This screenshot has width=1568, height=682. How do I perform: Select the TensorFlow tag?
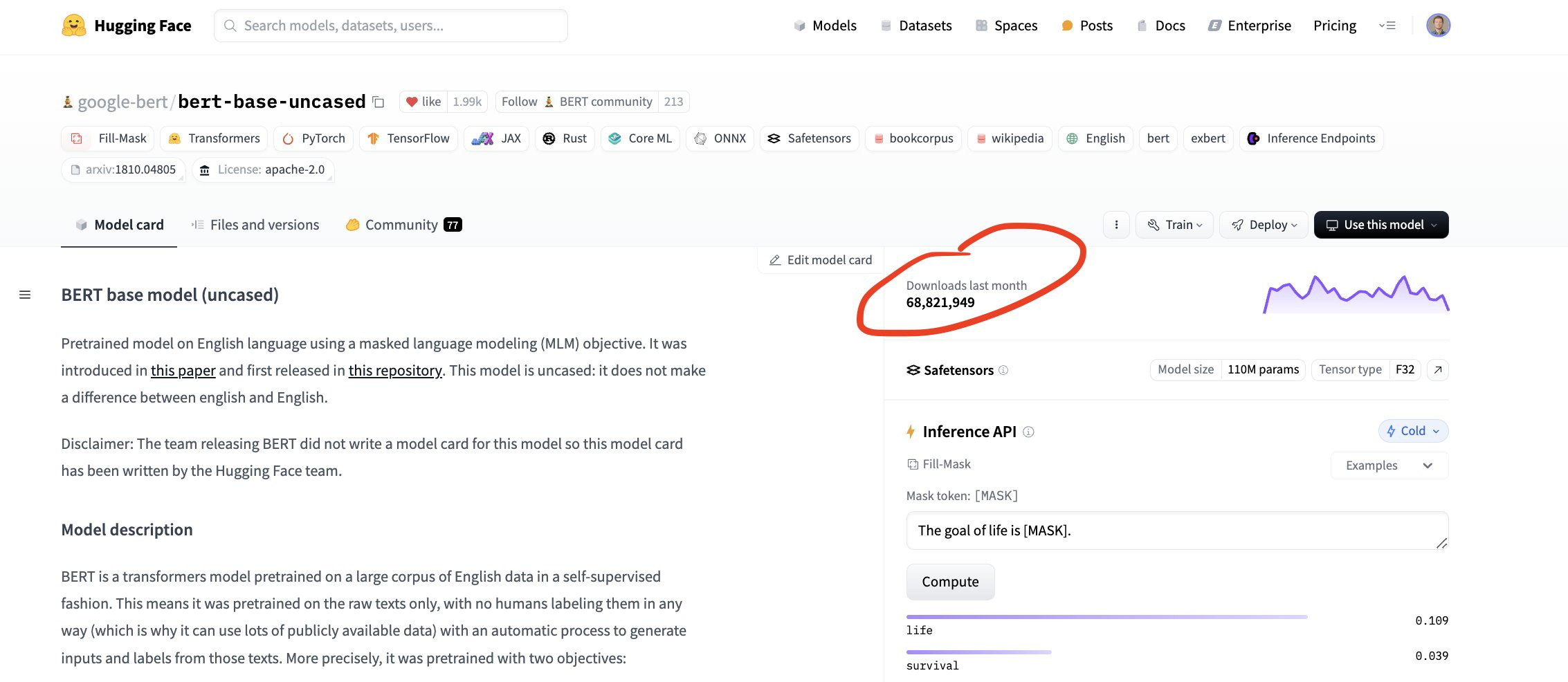pos(408,138)
